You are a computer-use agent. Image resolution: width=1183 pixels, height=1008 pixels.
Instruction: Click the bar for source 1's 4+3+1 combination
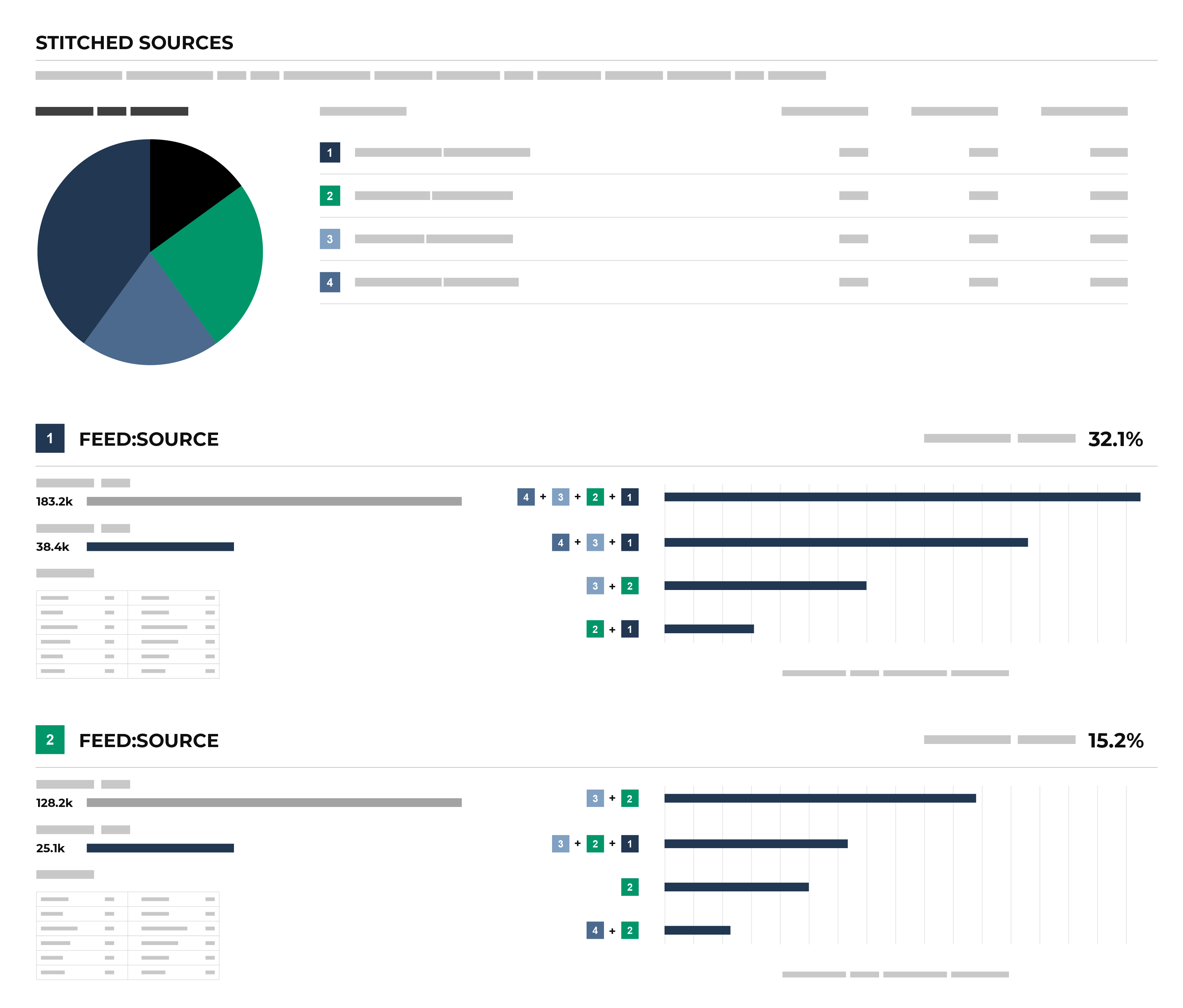[x=846, y=542]
